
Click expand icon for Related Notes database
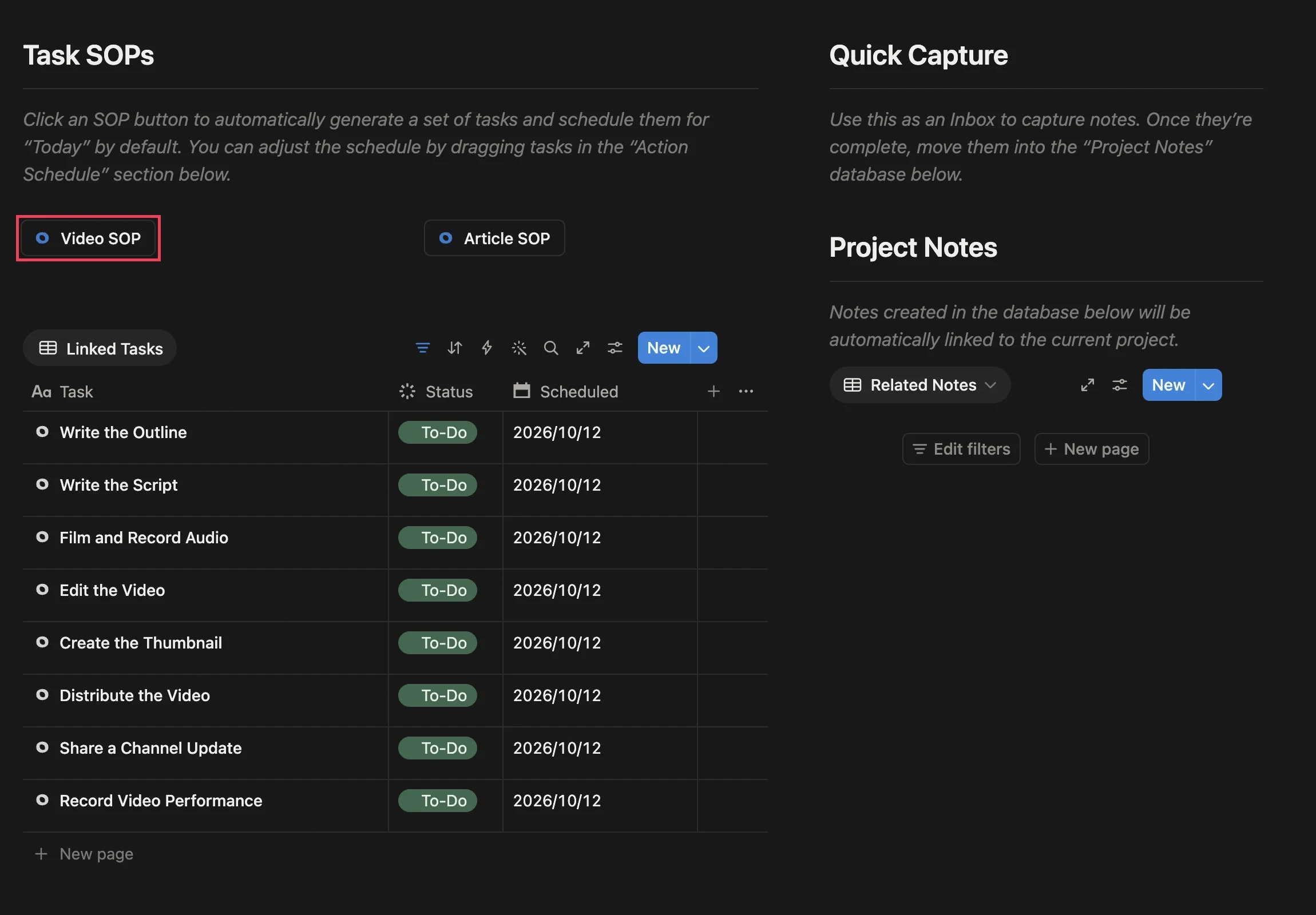coord(1087,385)
